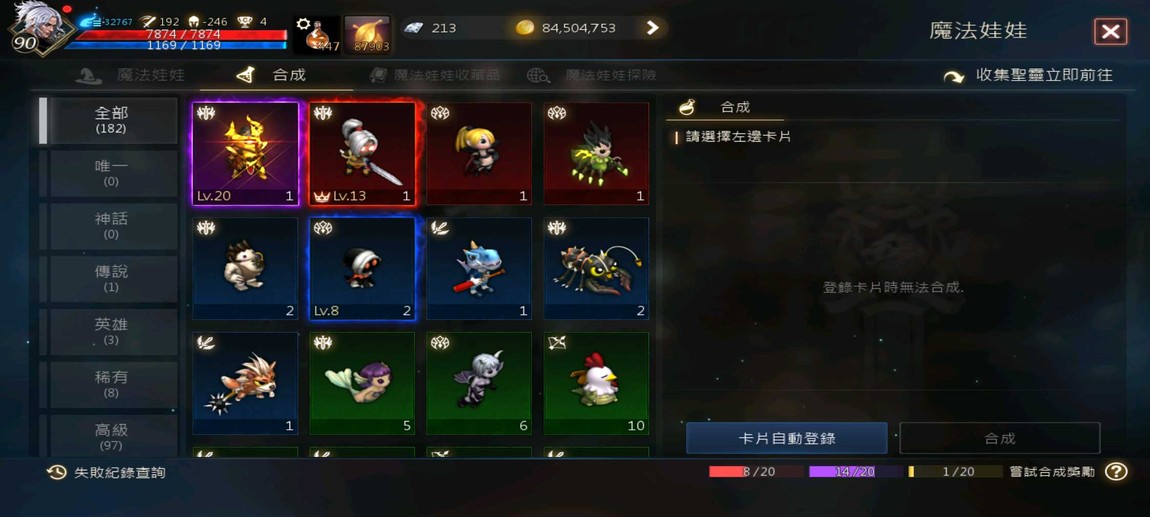Filter by 稀有 category

point(111,384)
